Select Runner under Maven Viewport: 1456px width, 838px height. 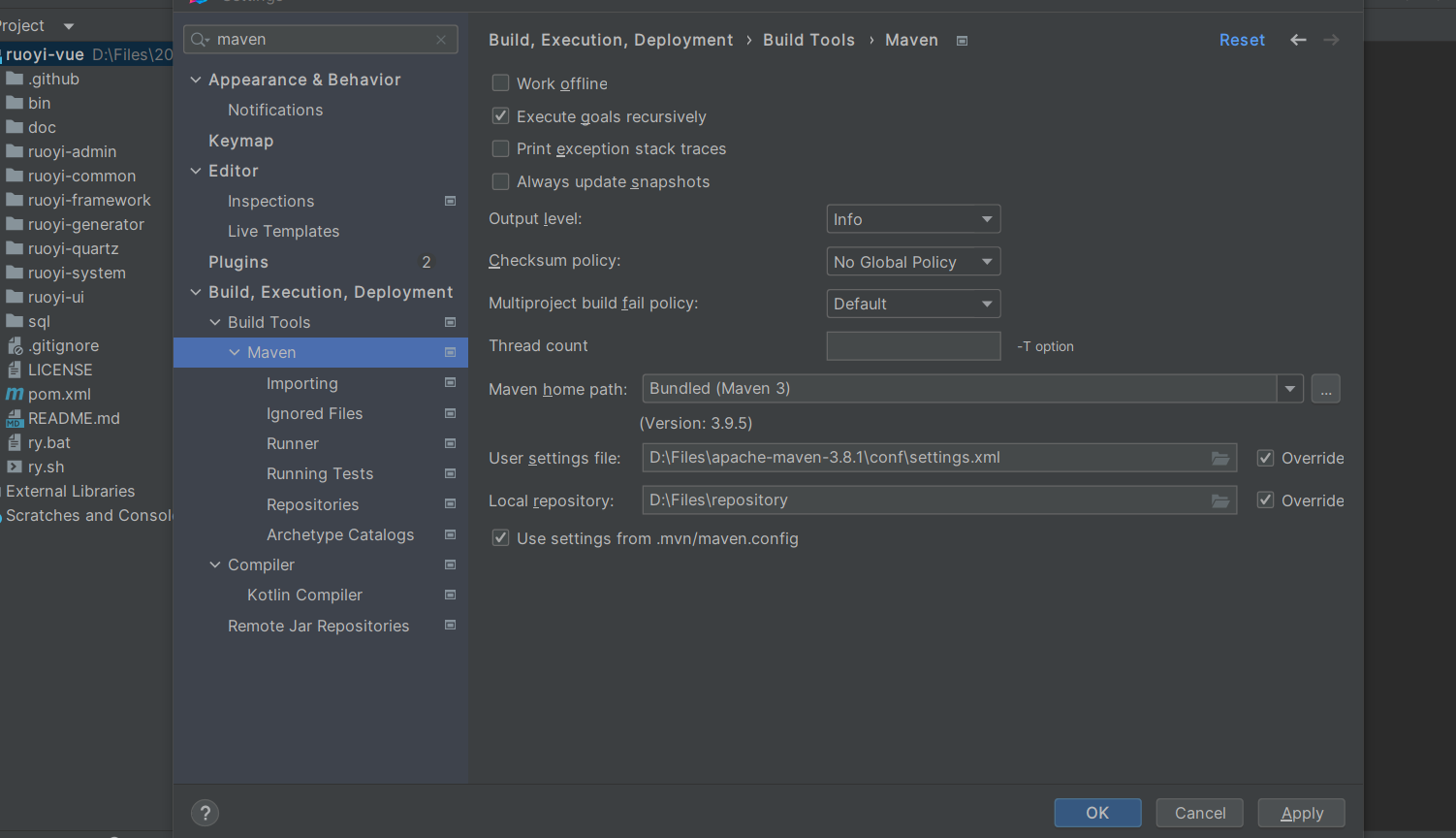pyautogui.click(x=293, y=443)
